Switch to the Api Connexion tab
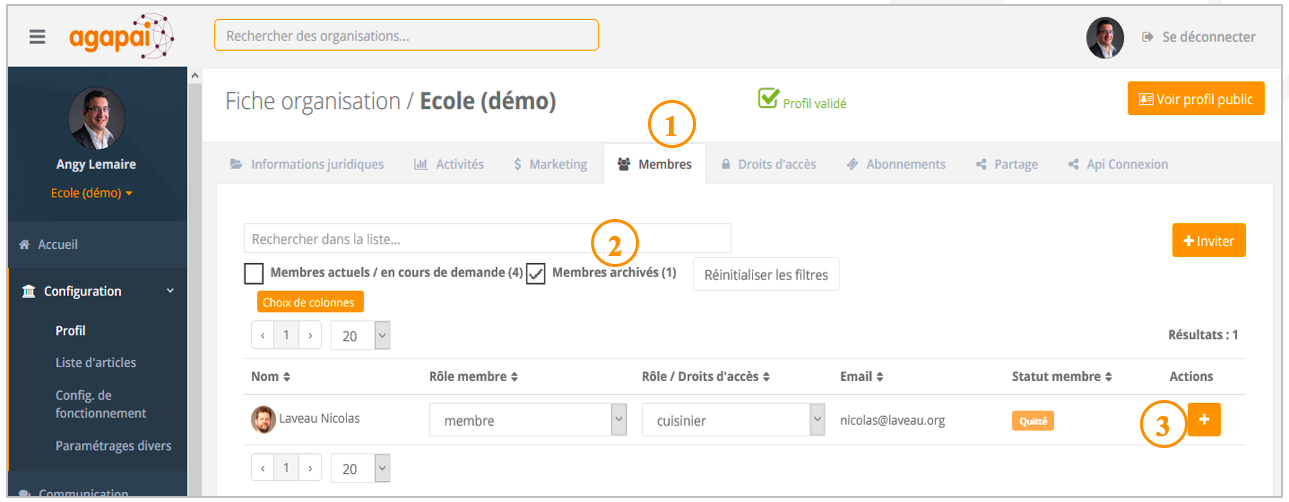 [1118, 164]
